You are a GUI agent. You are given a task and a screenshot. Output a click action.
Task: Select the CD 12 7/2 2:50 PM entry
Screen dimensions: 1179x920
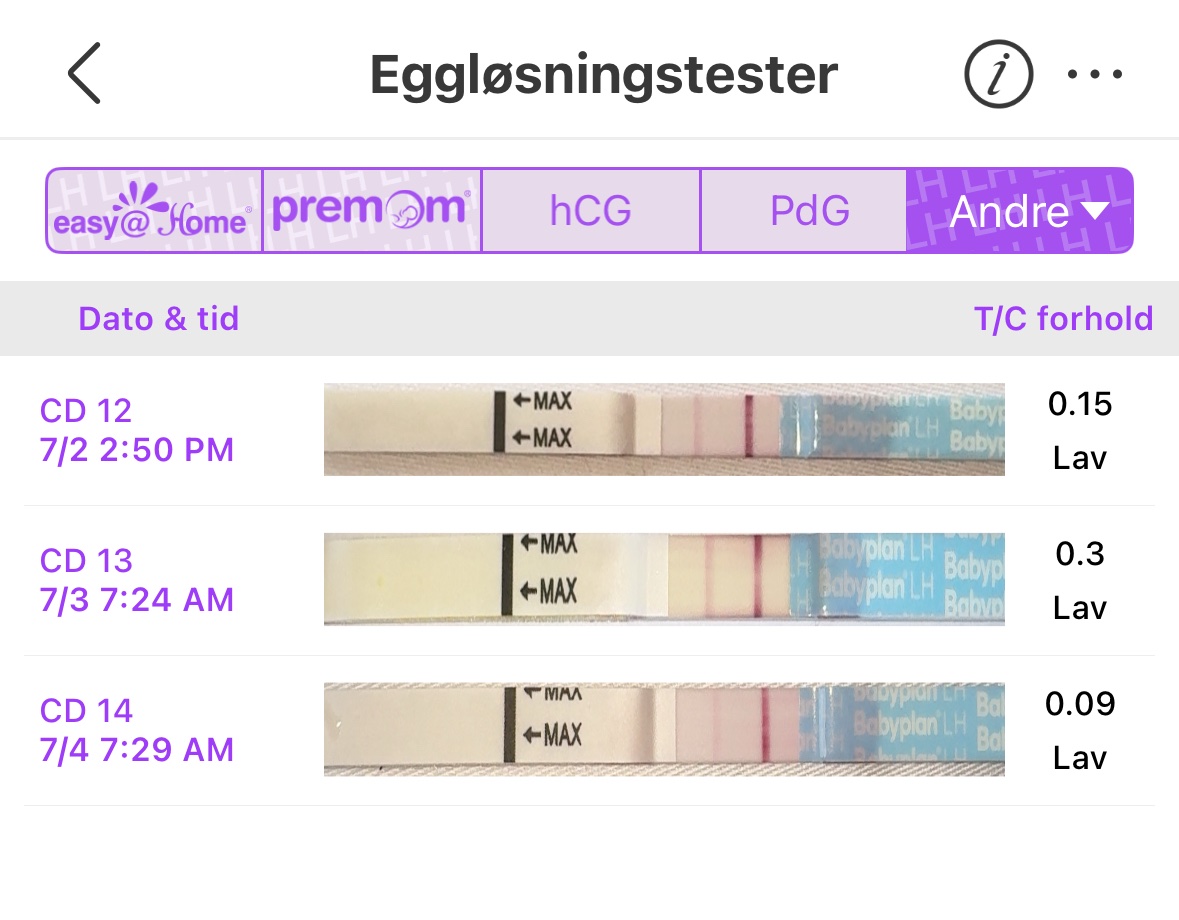tap(137, 430)
